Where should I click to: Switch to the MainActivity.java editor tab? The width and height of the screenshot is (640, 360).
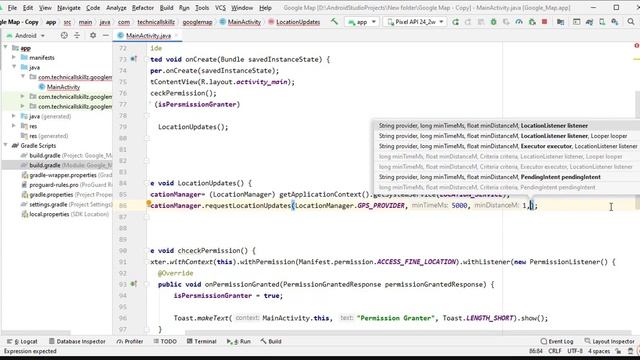148,36
